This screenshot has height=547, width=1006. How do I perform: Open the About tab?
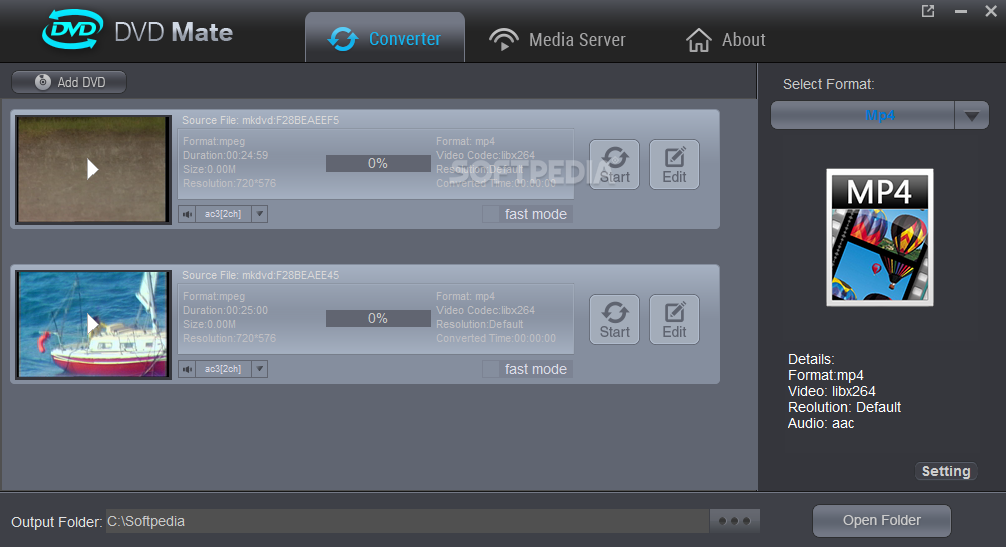[x=725, y=40]
